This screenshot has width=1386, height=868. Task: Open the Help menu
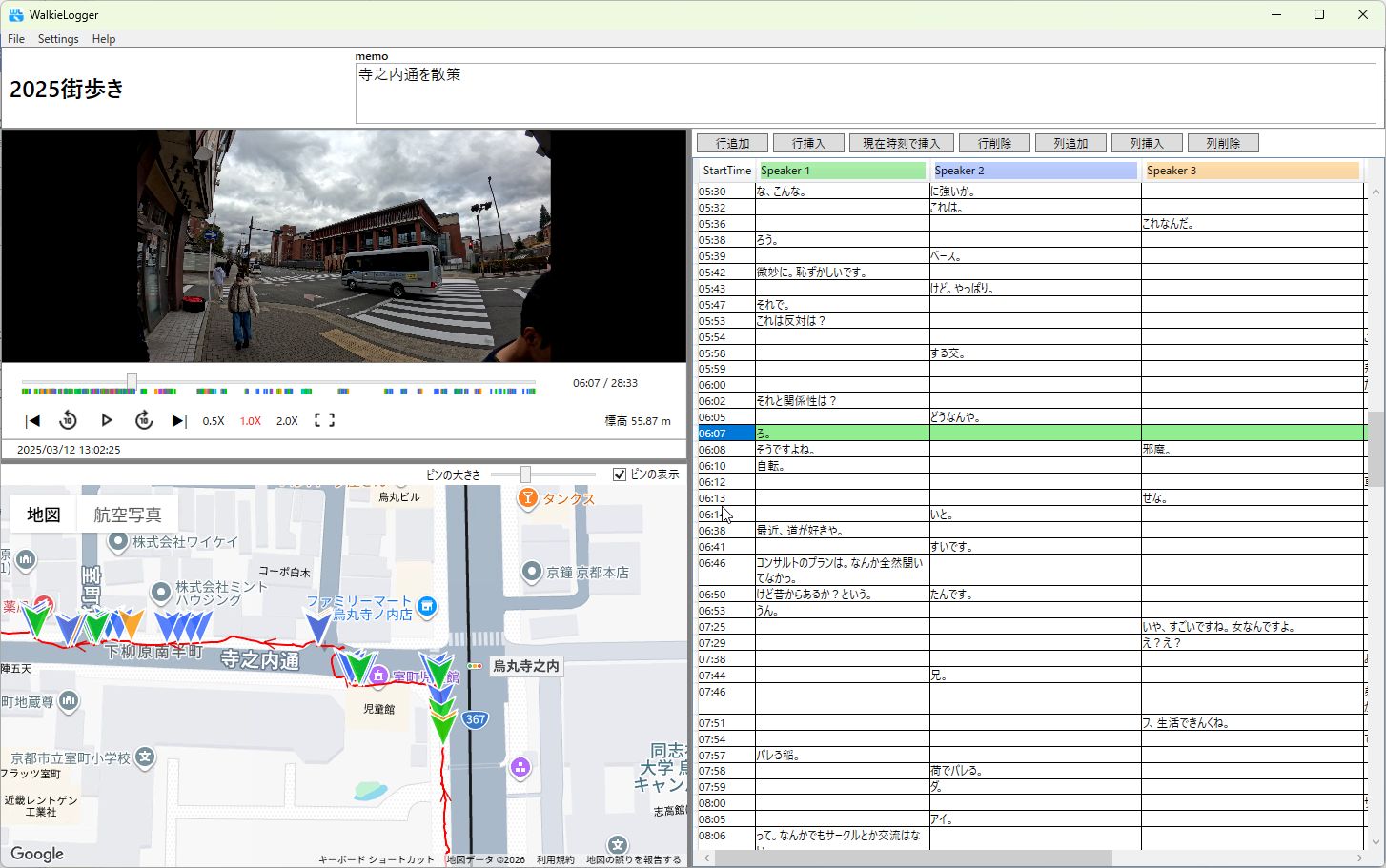[x=104, y=39]
